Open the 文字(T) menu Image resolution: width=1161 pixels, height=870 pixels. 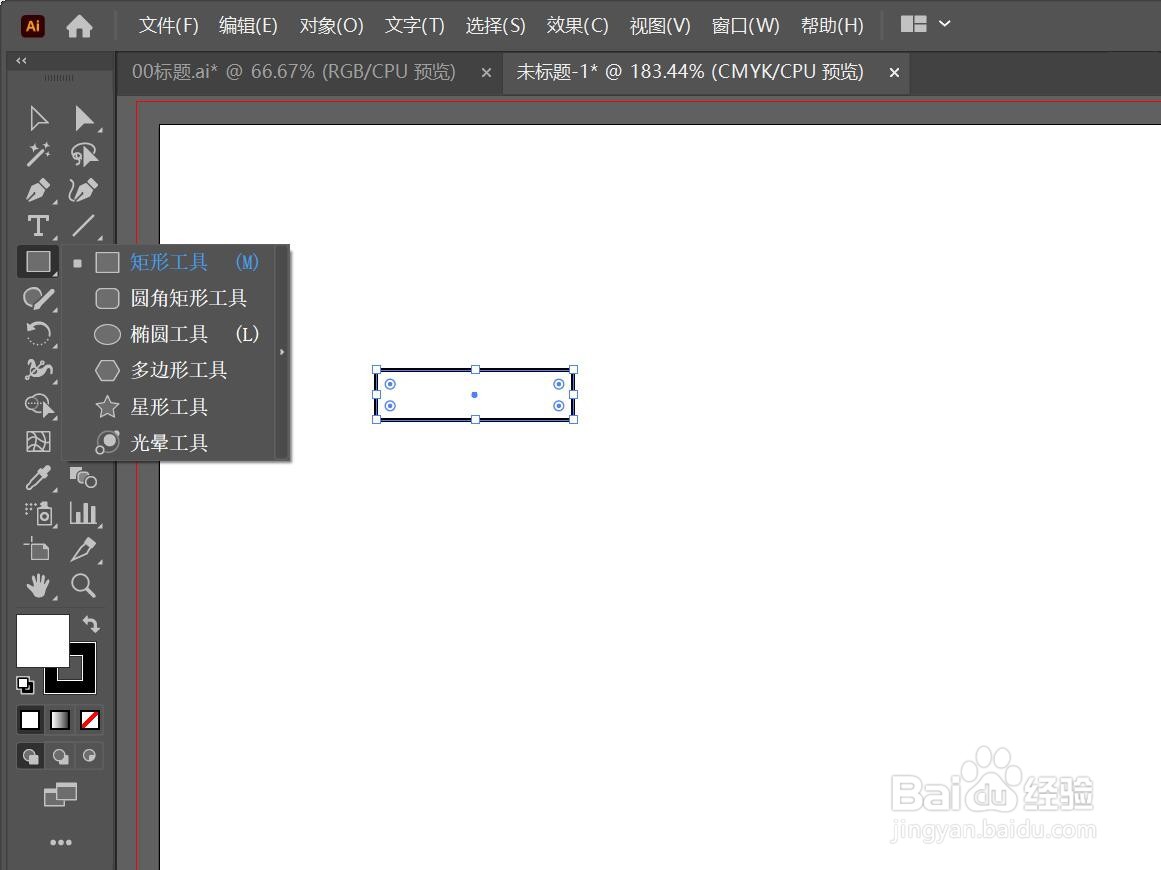click(415, 26)
